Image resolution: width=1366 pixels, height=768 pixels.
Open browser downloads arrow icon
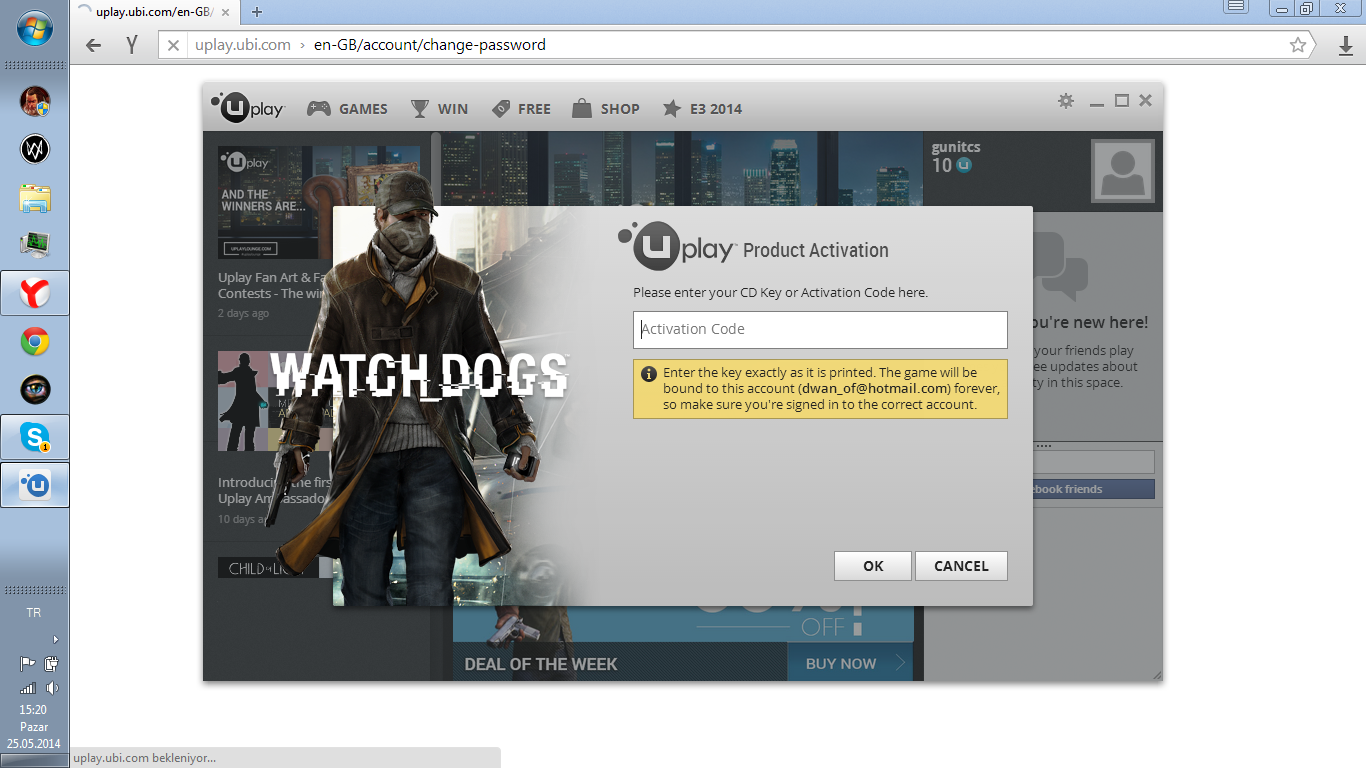point(1345,45)
